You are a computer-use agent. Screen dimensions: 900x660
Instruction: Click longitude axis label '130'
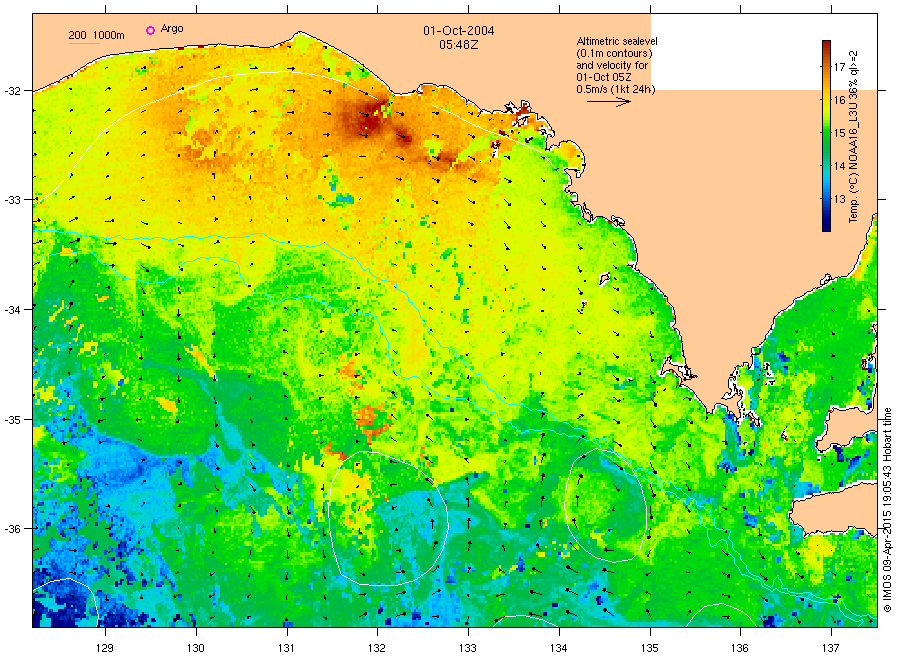[x=196, y=649]
